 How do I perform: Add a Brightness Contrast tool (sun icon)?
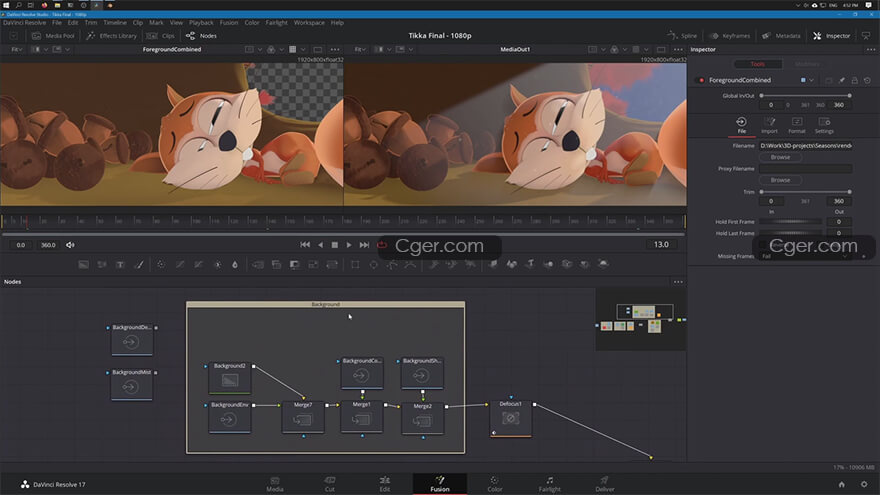[217, 264]
